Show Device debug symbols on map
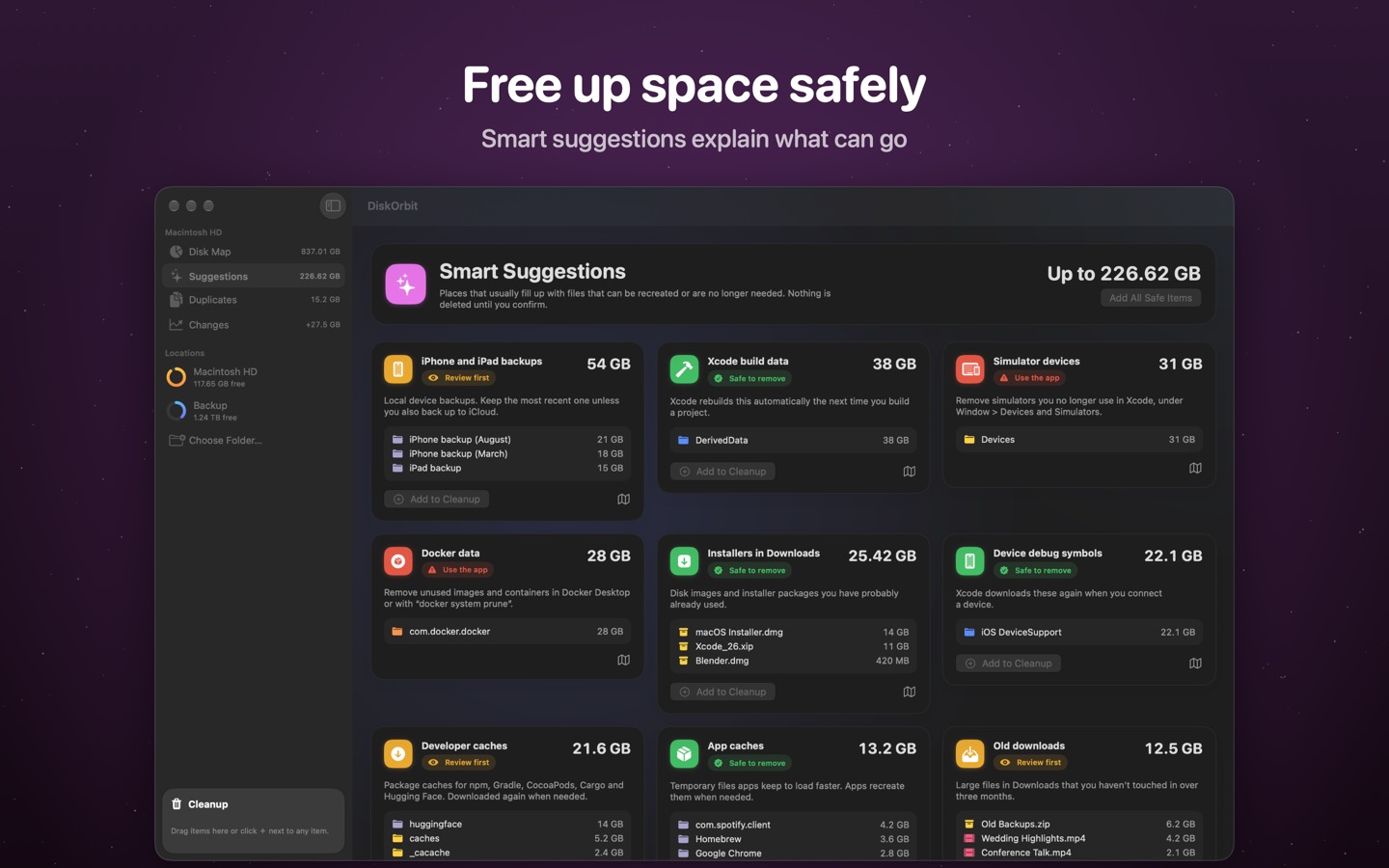The image size is (1389, 868). point(1195,664)
